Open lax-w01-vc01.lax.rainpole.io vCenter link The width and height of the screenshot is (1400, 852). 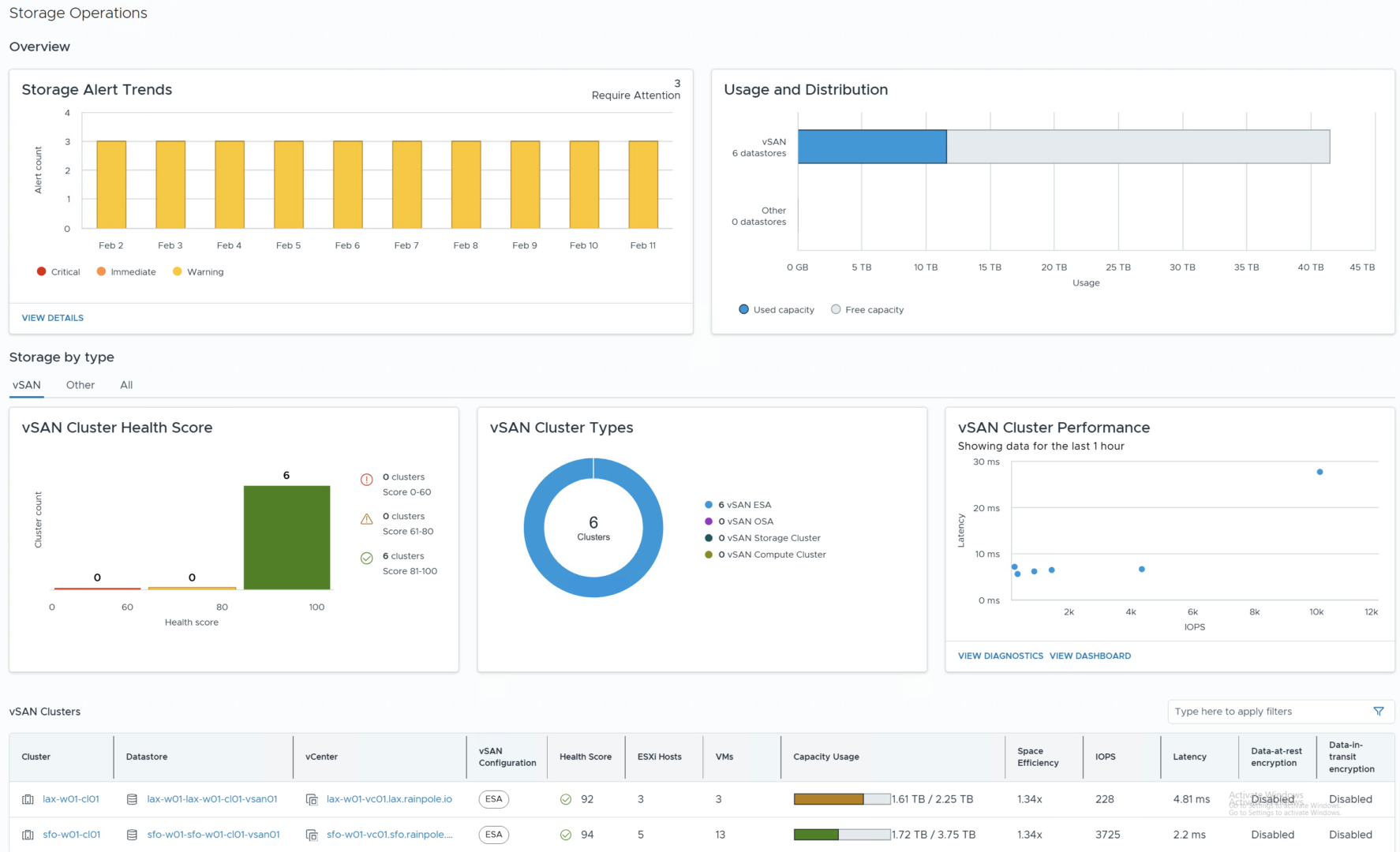pyautogui.click(x=389, y=799)
